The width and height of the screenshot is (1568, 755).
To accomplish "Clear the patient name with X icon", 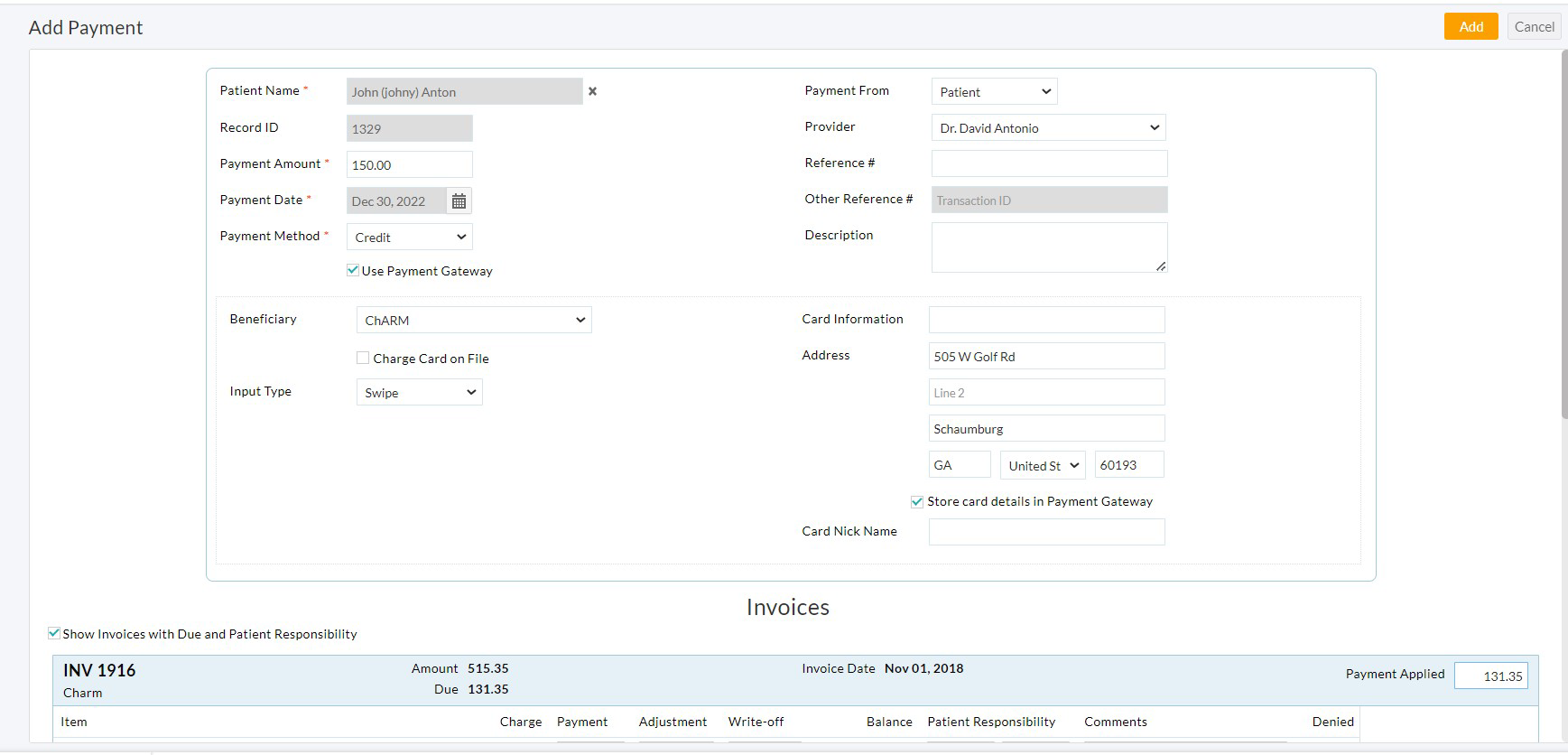I will [592, 91].
